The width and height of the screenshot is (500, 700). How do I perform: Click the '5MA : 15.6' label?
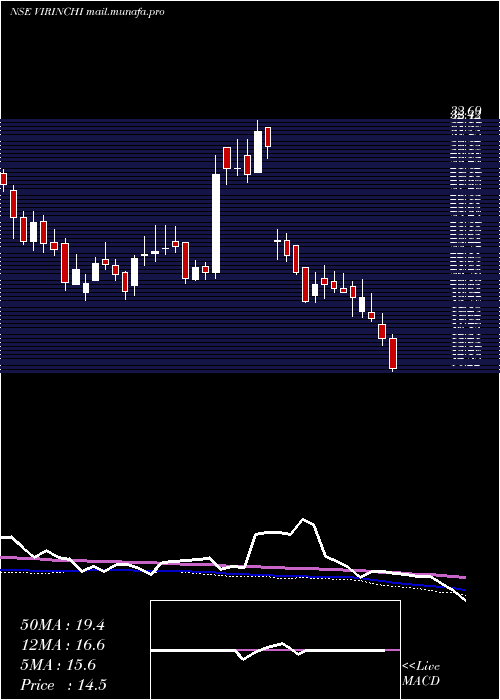click(58, 665)
